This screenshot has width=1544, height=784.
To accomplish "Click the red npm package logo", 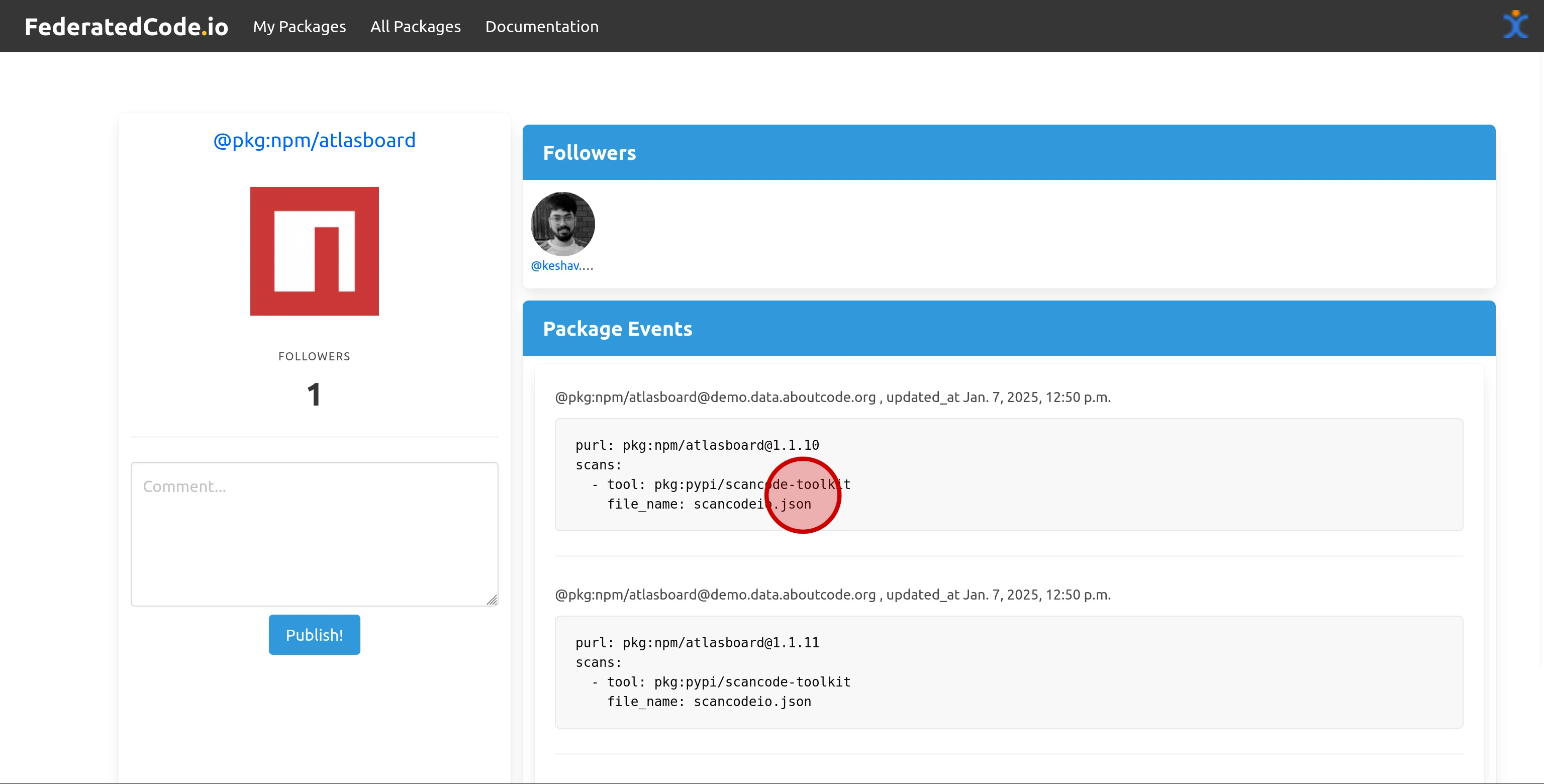I will click(x=315, y=251).
